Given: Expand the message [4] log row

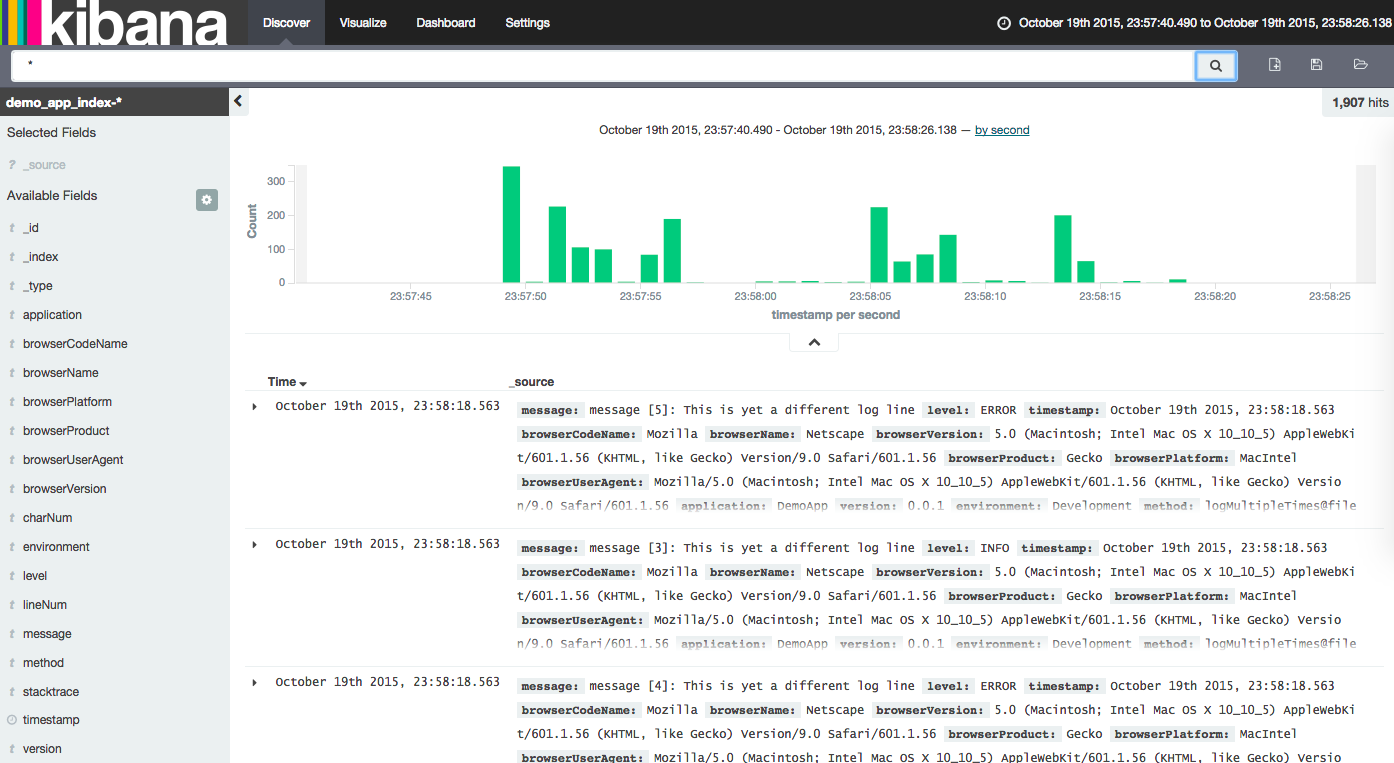Looking at the screenshot, I should (x=255, y=682).
